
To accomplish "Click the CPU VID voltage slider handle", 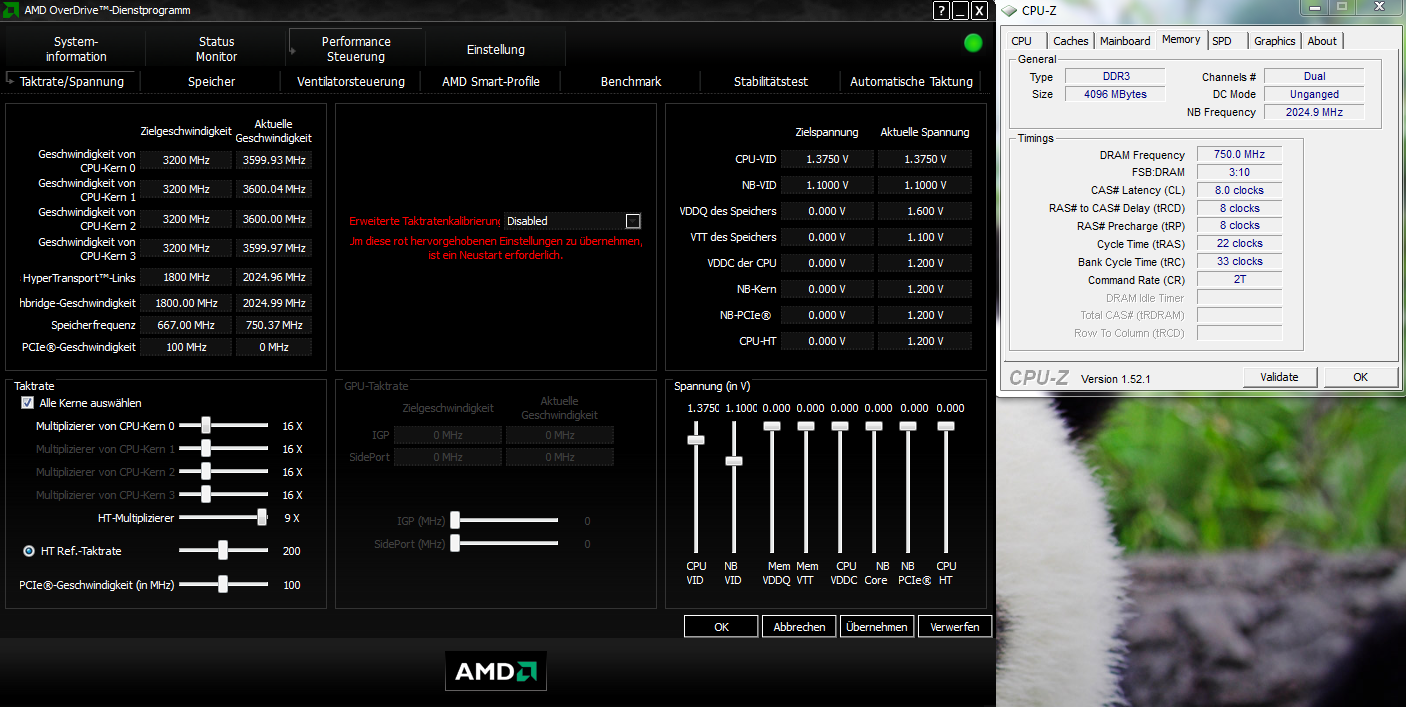I will 696,440.
